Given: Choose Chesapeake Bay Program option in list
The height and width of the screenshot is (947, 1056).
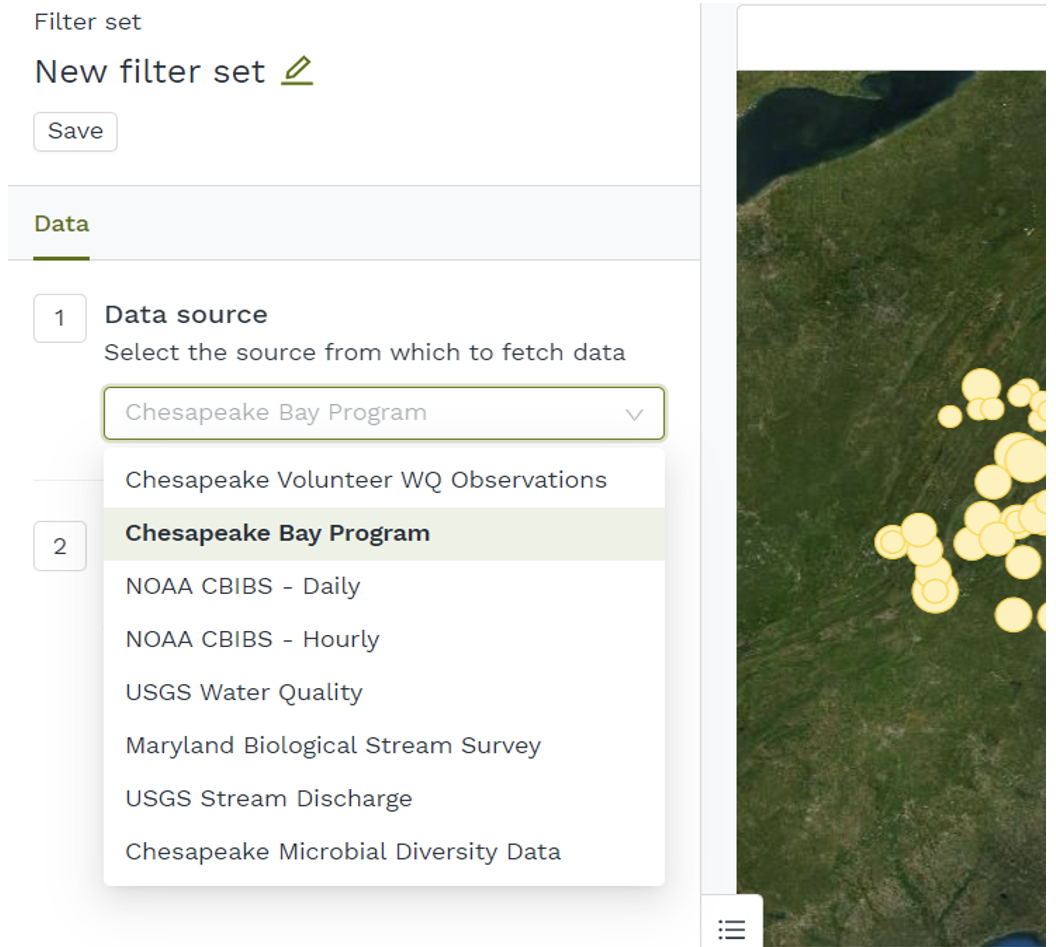Looking at the screenshot, I should (x=384, y=533).
